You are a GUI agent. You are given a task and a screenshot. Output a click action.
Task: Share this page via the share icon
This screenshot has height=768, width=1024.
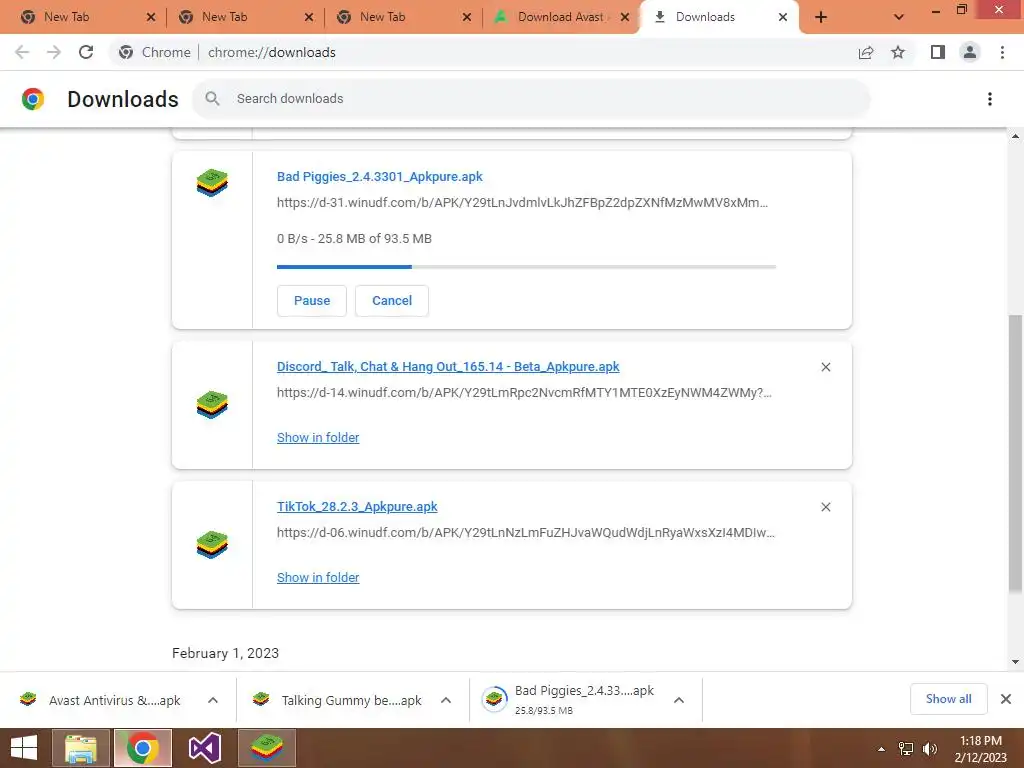tap(866, 52)
